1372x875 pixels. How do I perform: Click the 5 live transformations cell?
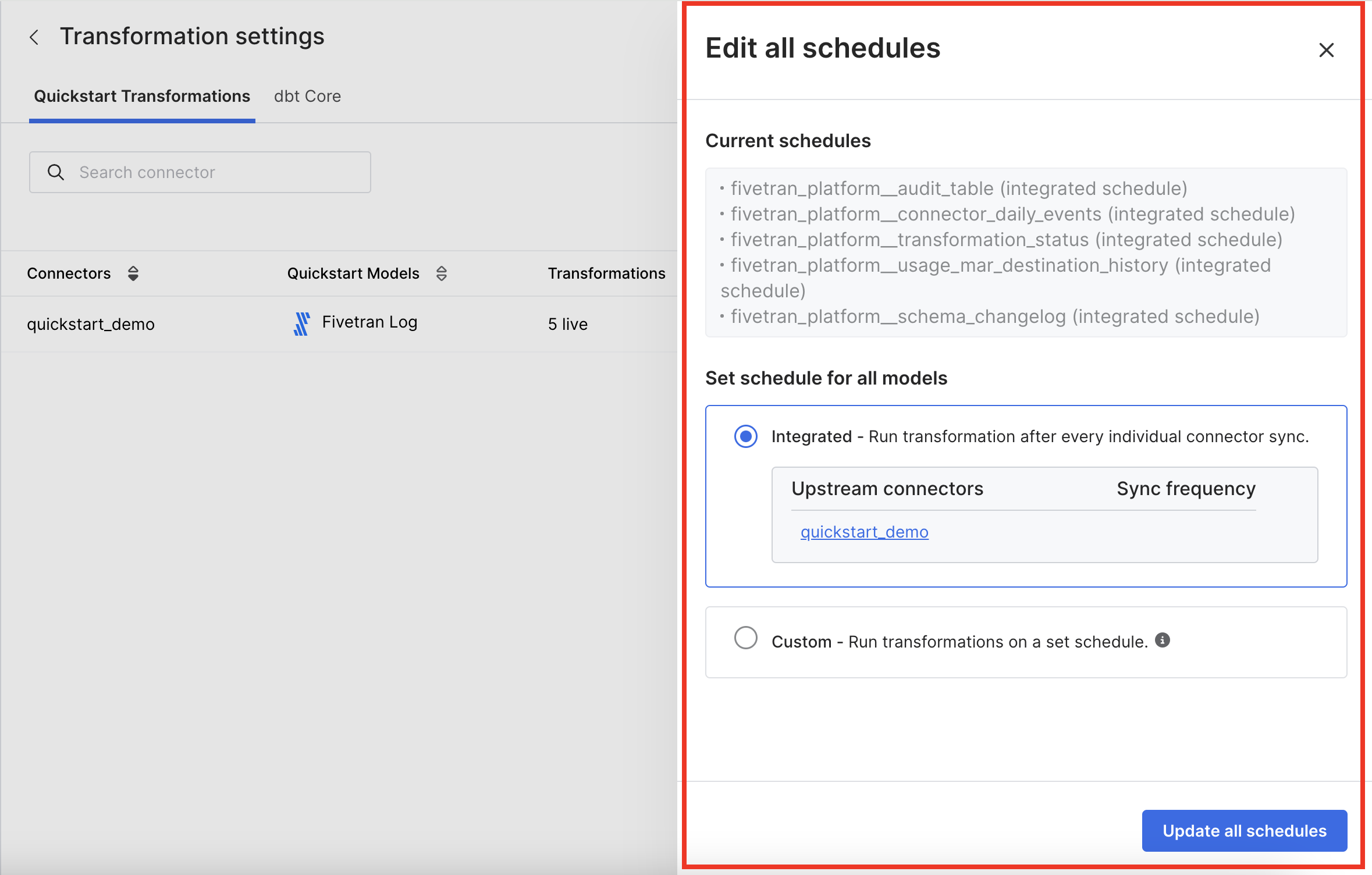(567, 324)
